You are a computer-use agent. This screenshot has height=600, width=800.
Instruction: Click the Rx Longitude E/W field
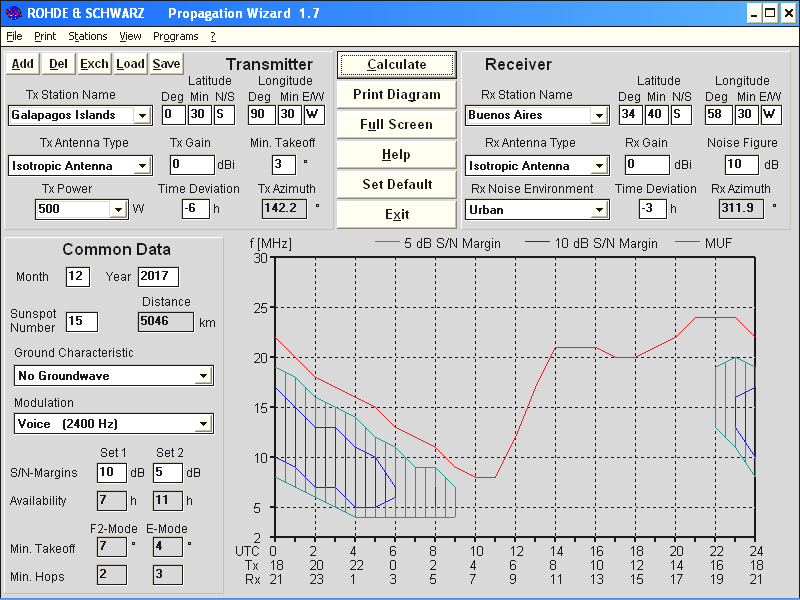point(771,115)
